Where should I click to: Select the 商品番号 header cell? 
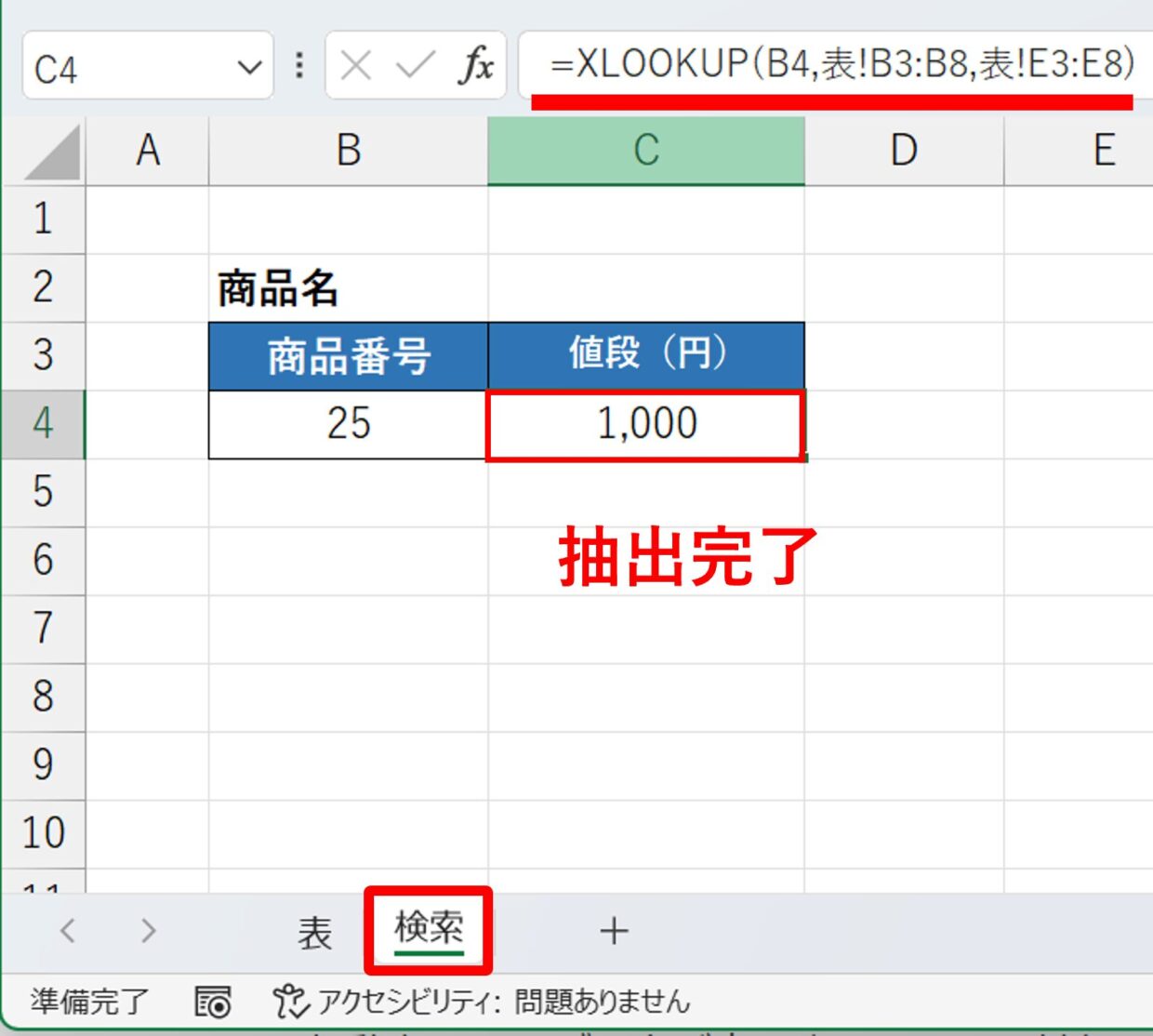coord(349,356)
